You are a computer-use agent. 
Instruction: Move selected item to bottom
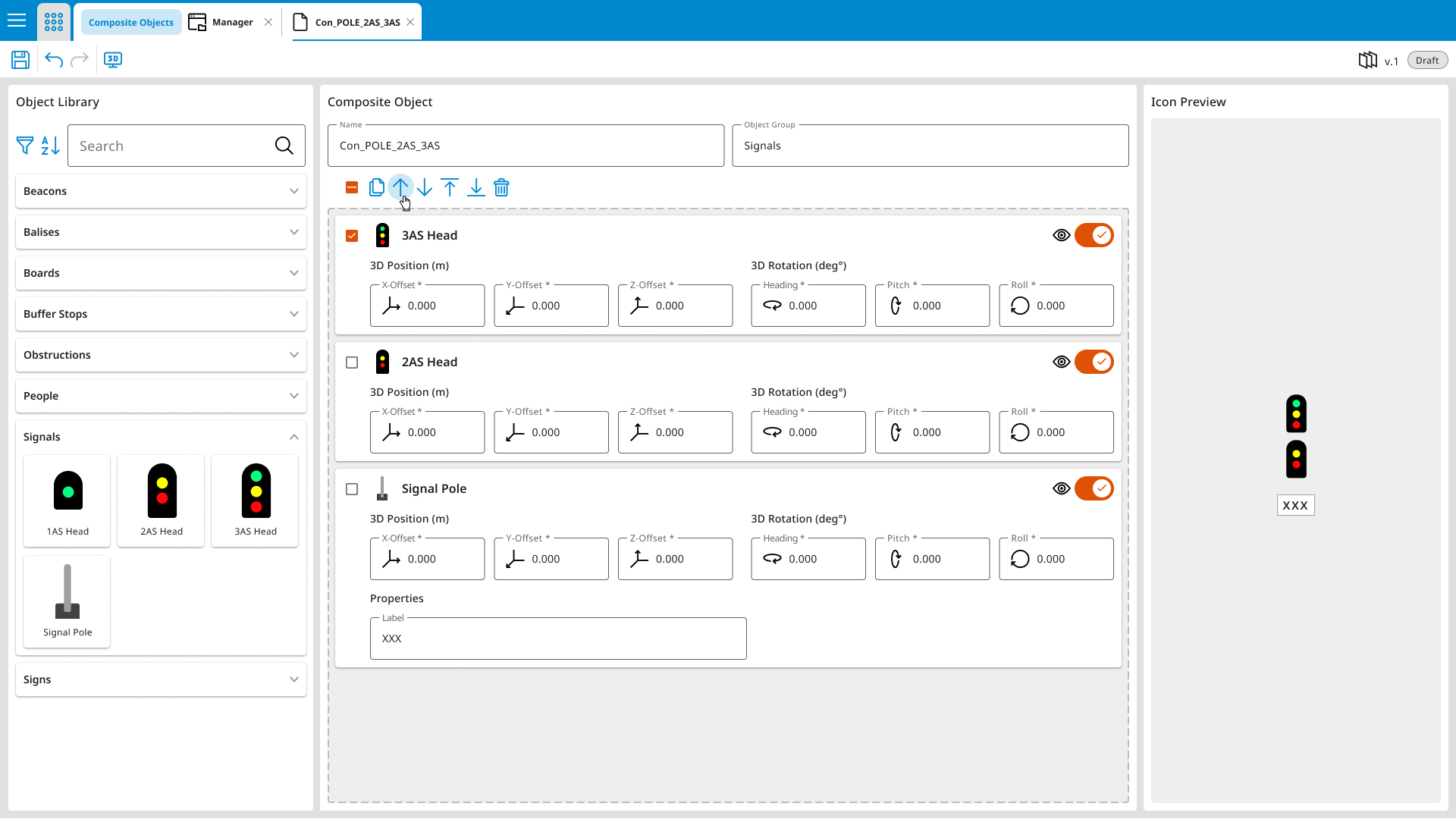pos(475,188)
